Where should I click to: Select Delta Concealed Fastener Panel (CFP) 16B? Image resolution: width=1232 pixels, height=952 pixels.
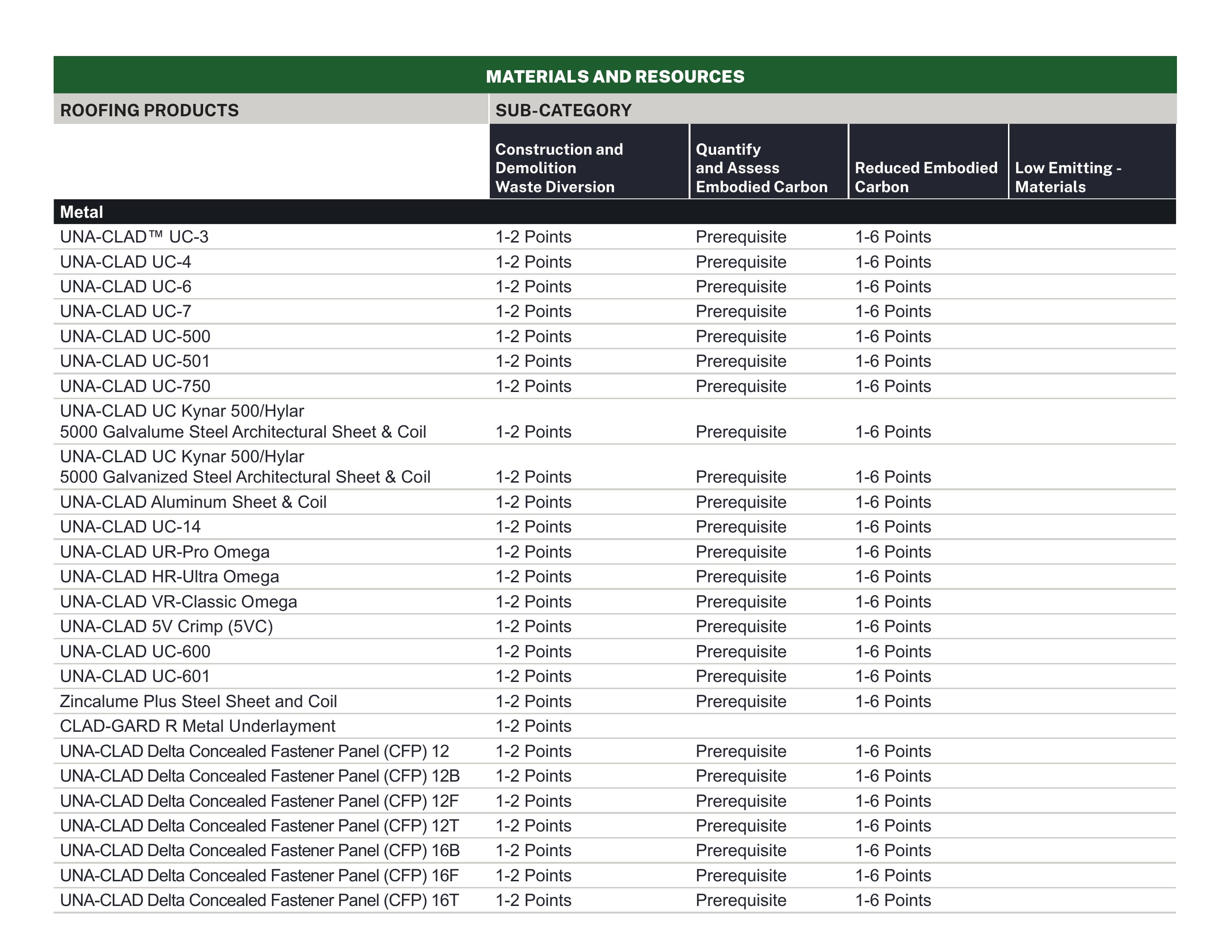(x=260, y=850)
